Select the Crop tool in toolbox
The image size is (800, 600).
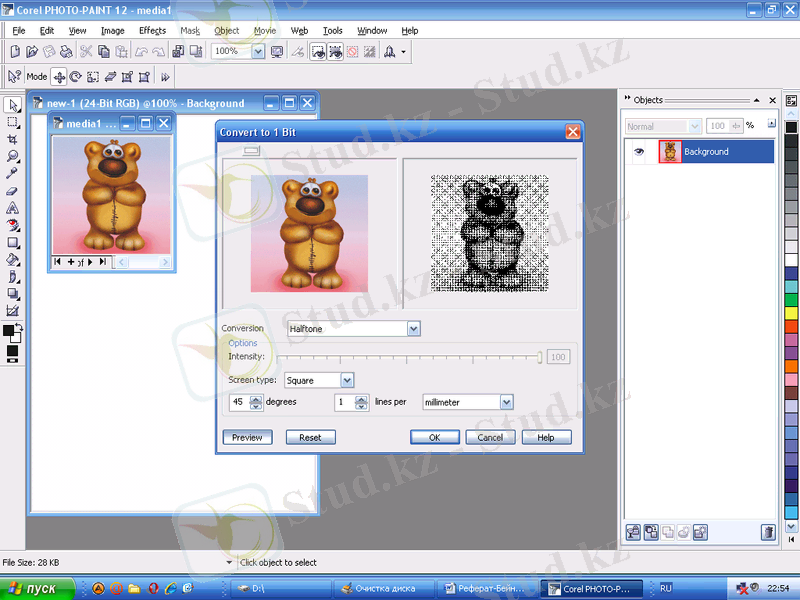tap(13, 139)
